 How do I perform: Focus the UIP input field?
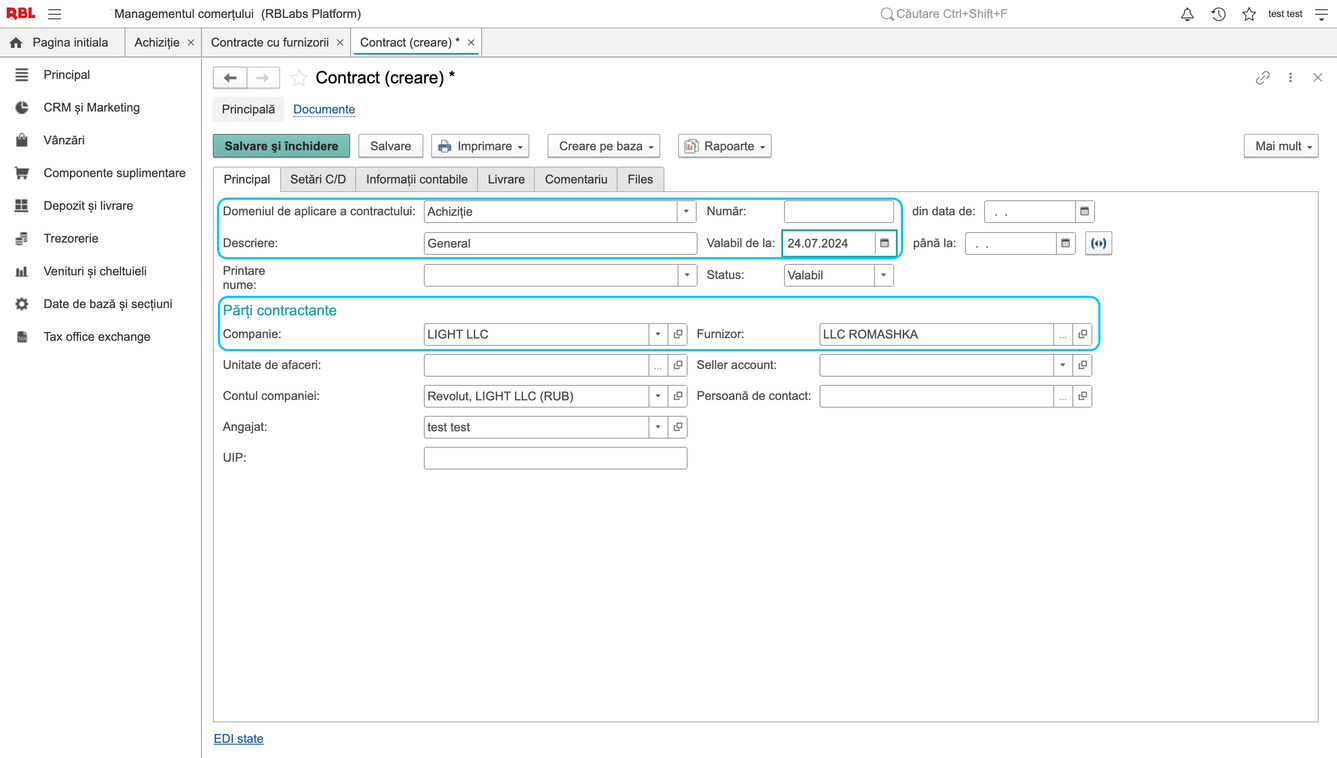555,458
